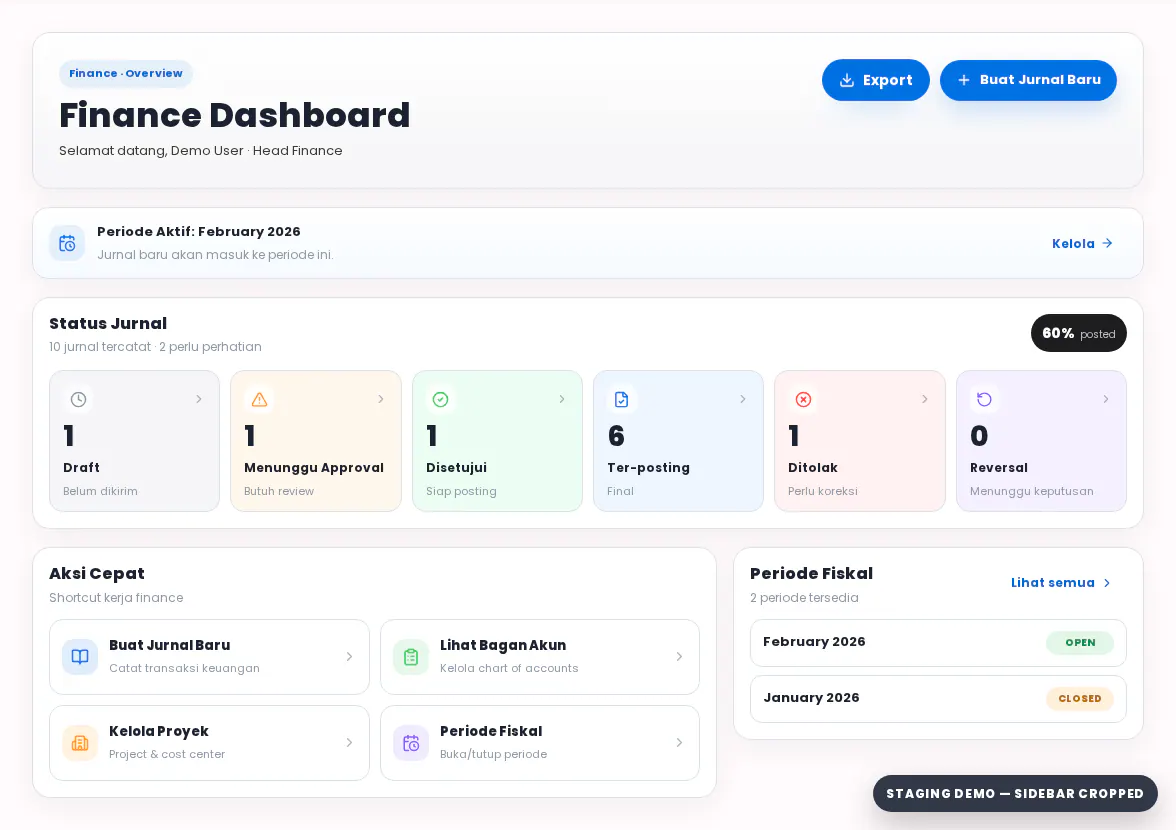Click the Ter-posting count of 6
Viewport: 1176px width, 830px height.
(616, 436)
